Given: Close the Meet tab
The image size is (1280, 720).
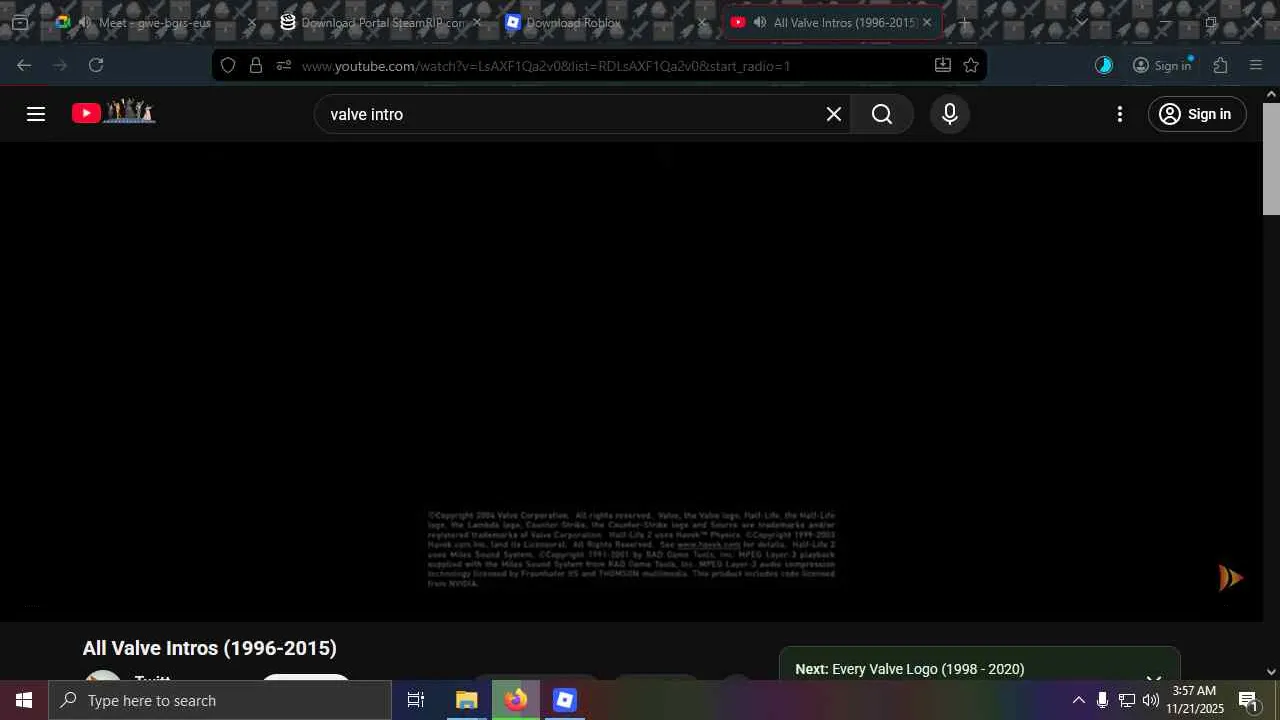Looking at the screenshot, I should 252,22.
